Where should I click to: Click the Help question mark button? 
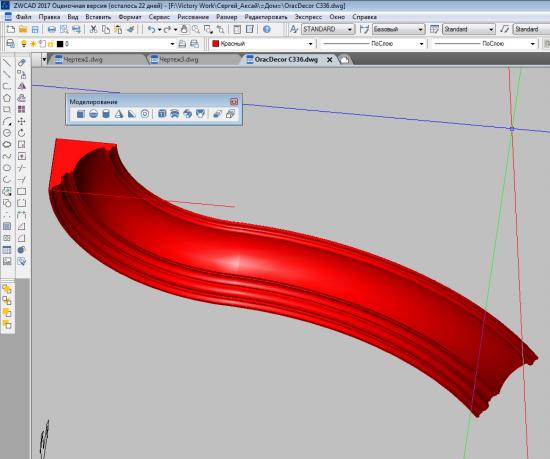point(267,29)
